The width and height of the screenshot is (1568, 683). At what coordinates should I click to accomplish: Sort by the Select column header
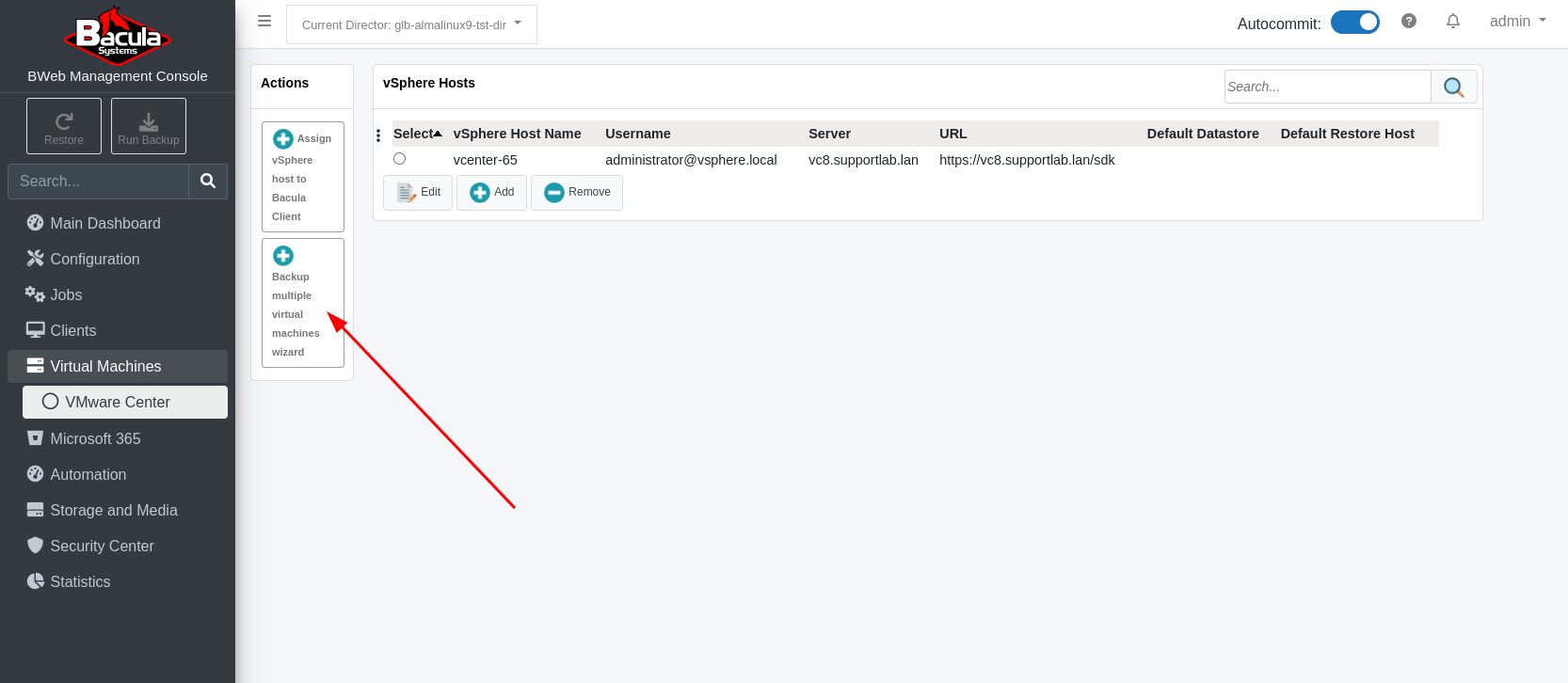point(418,134)
